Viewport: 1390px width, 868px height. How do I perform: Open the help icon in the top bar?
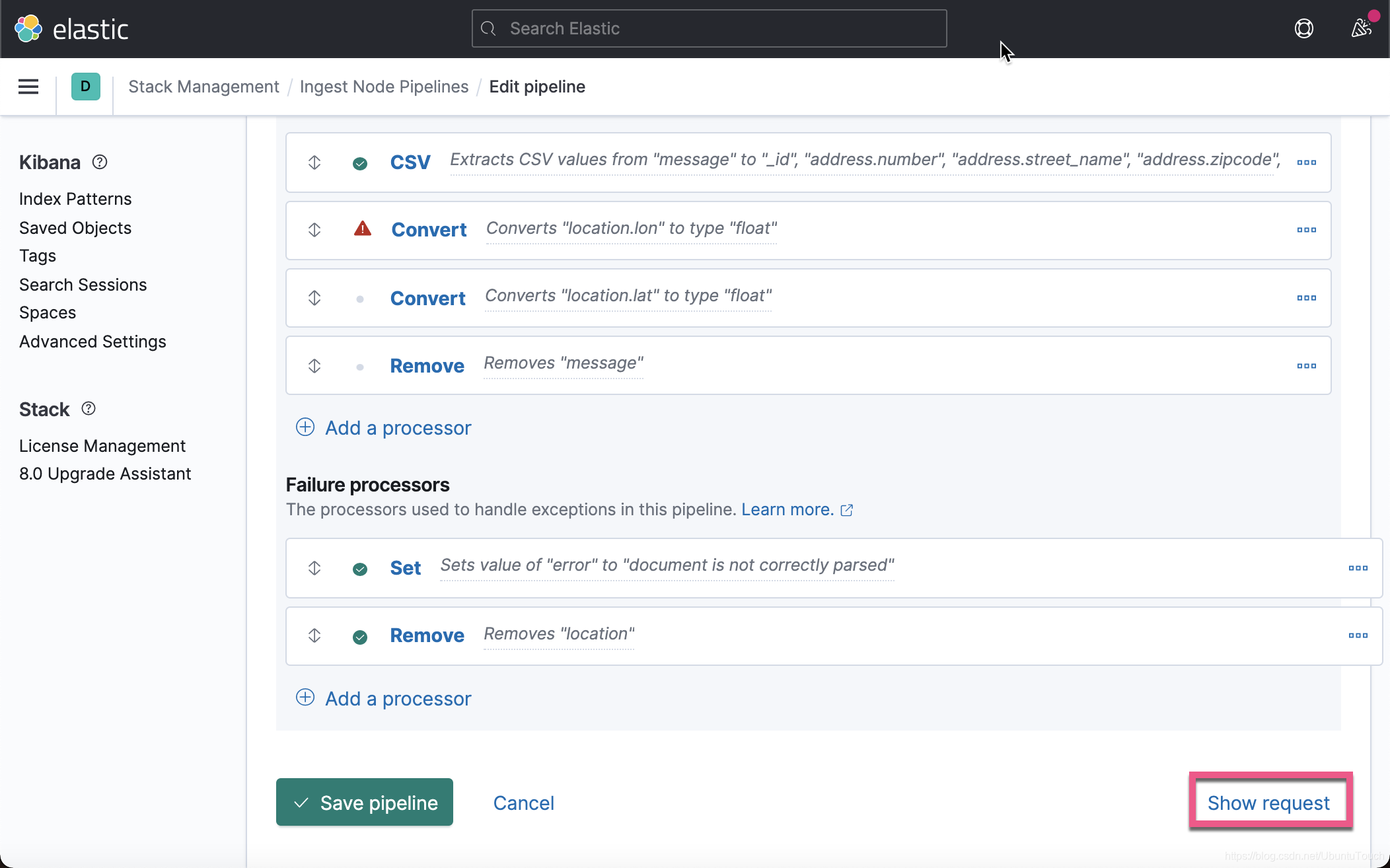(x=1304, y=28)
